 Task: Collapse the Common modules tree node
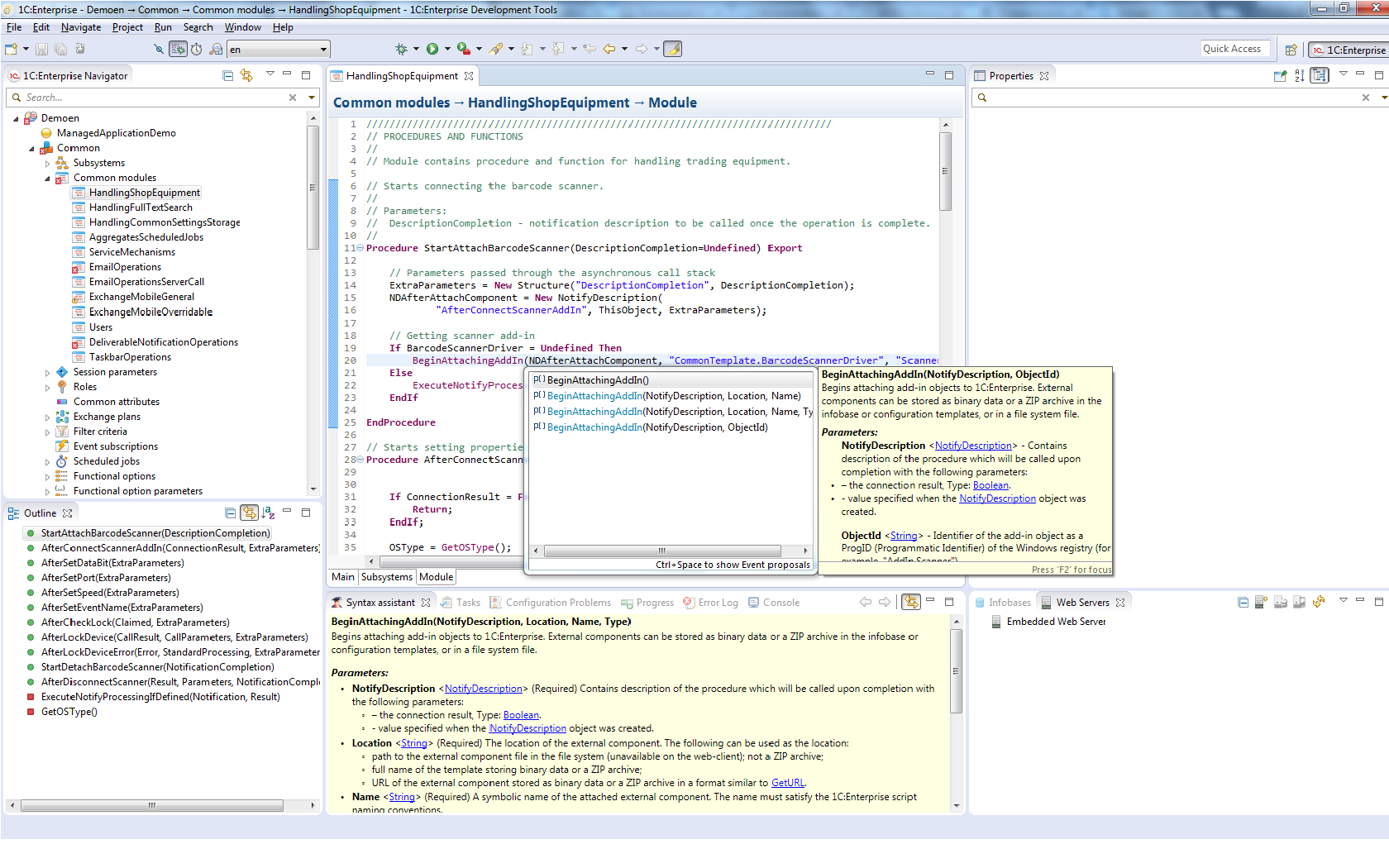pyautogui.click(x=47, y=178)
